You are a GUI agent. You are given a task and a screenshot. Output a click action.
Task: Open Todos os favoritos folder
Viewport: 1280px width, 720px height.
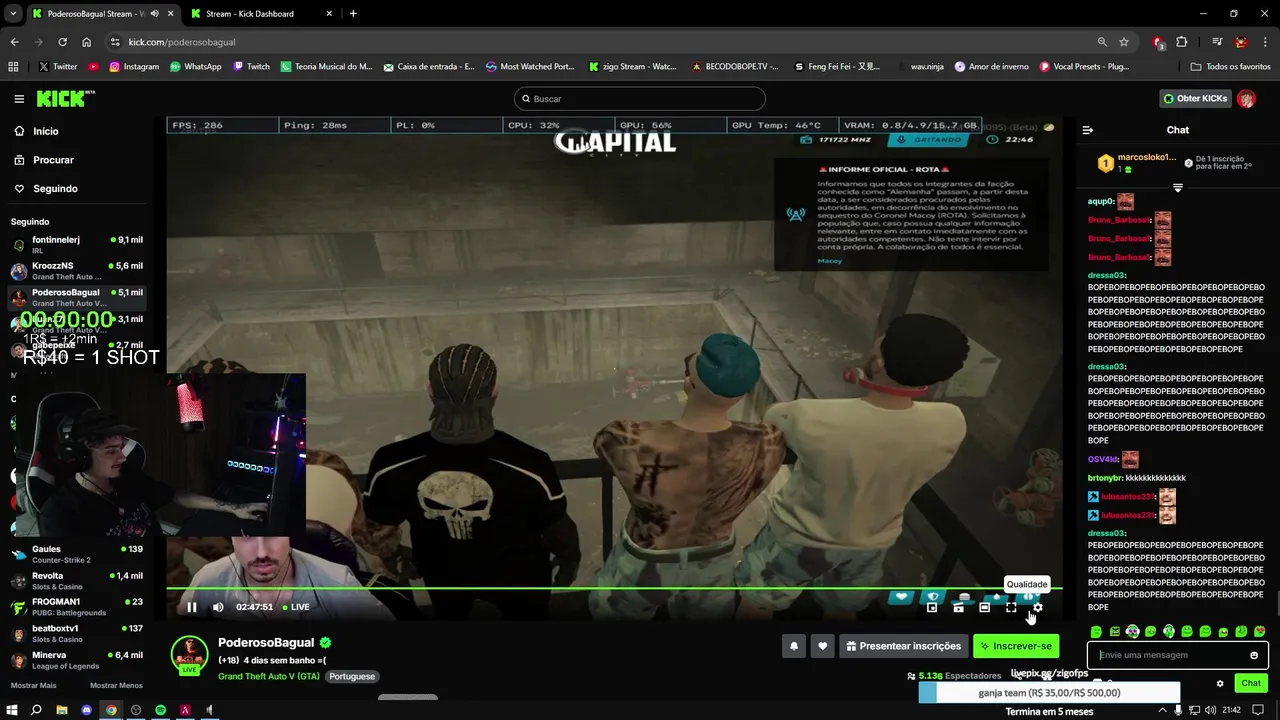point(1230,67)
